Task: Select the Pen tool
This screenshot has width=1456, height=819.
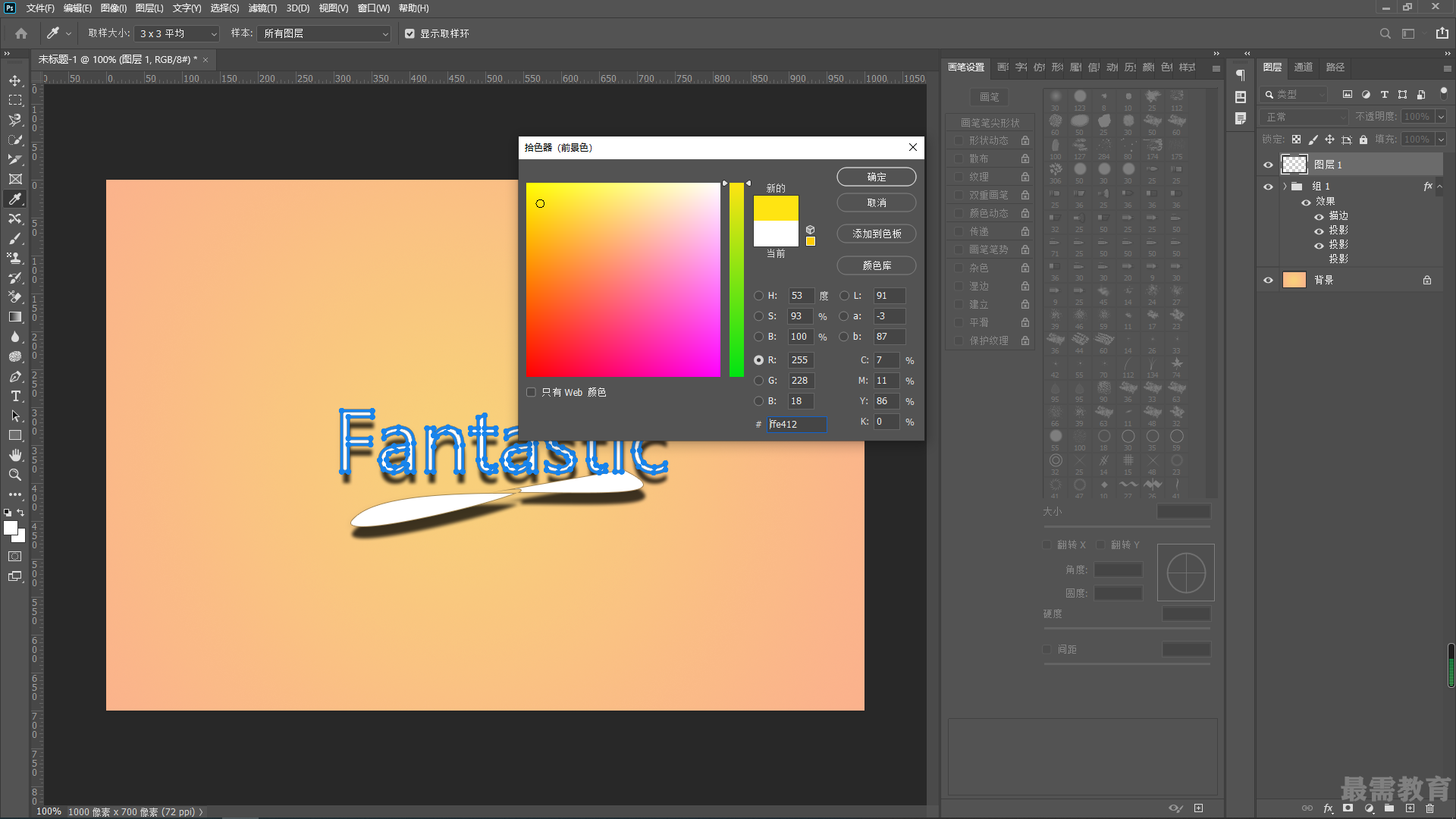Action: pos(15,376)
